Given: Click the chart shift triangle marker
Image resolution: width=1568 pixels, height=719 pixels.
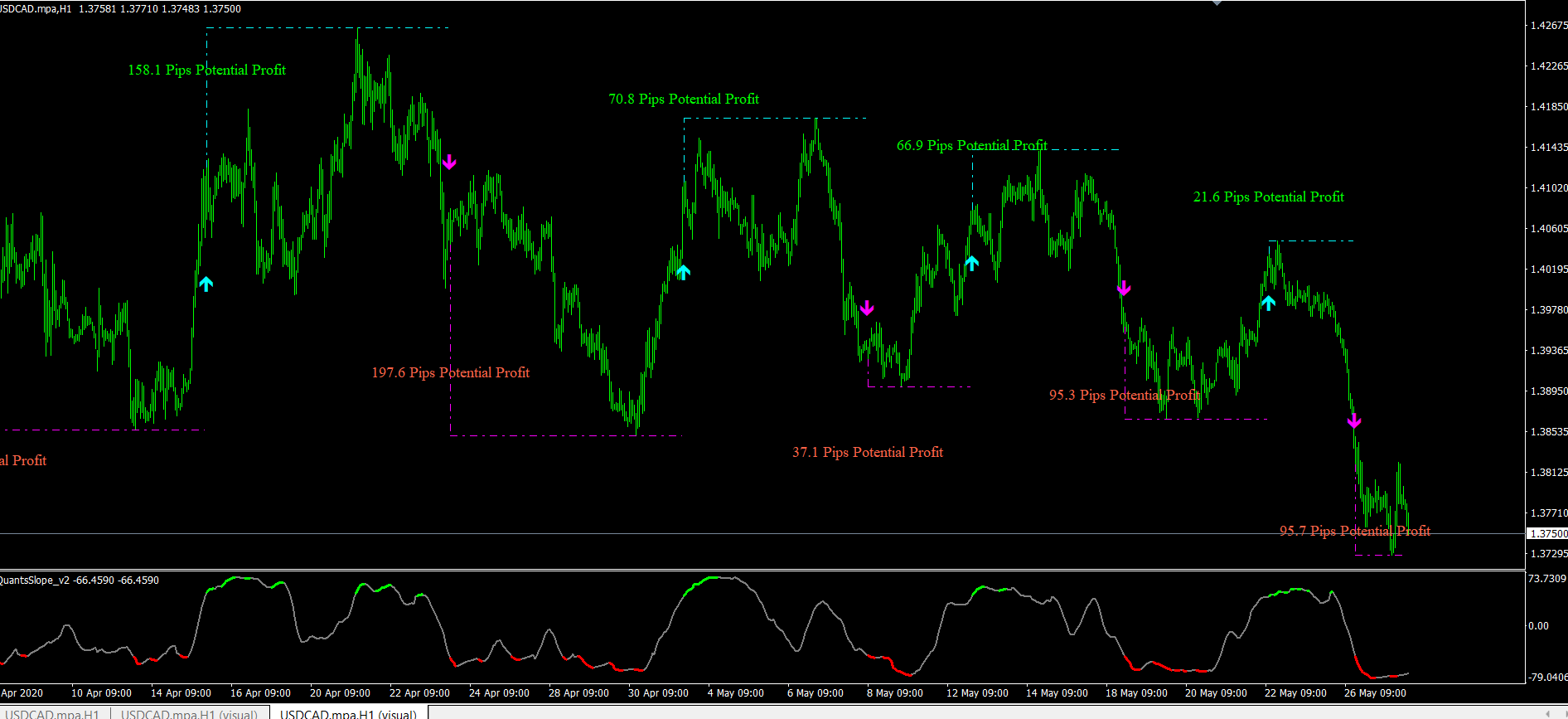Looking at the screenshot, I should tap(1217, 3).
